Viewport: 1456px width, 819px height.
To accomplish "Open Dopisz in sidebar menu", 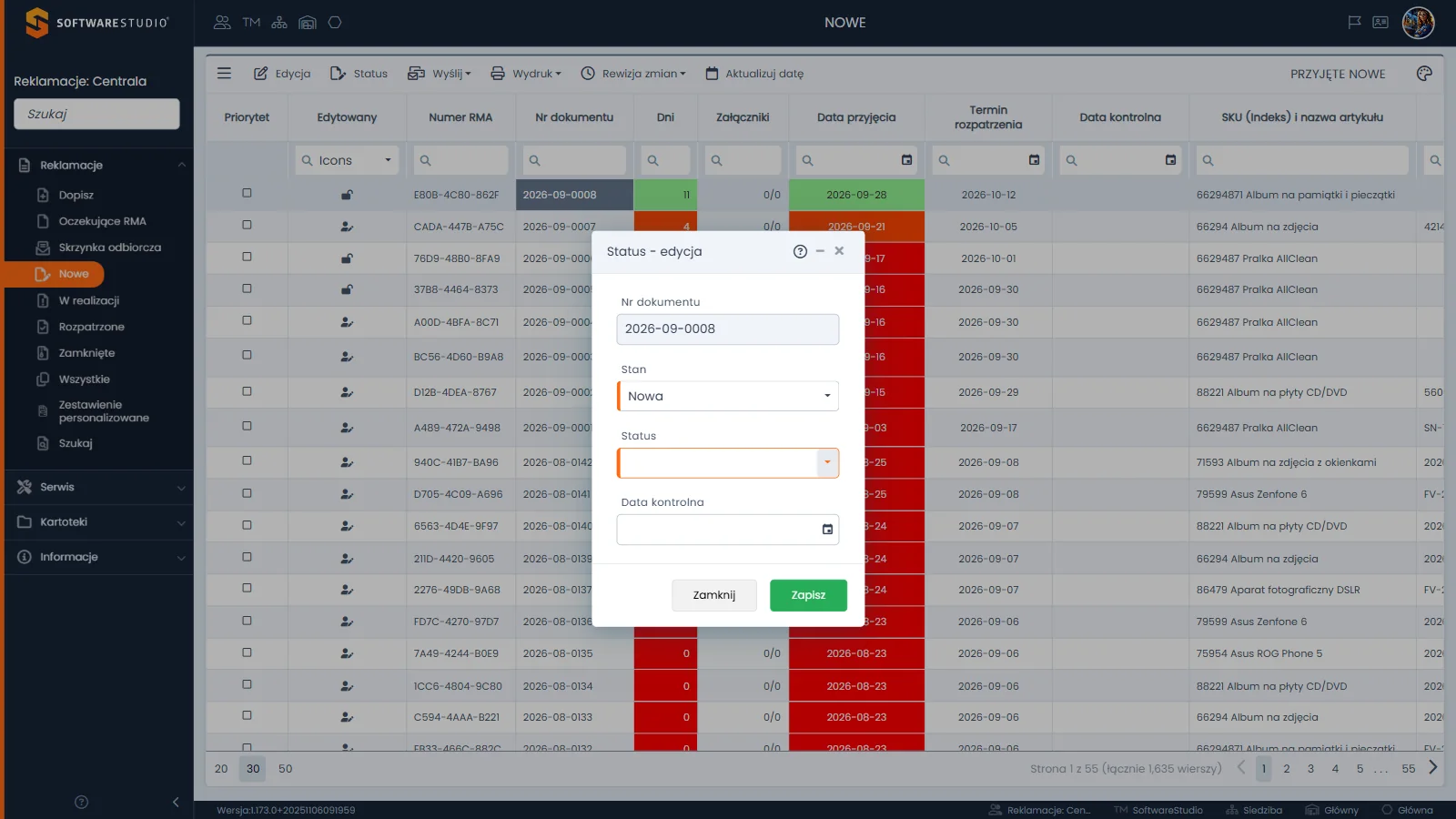I will (76, 195).
